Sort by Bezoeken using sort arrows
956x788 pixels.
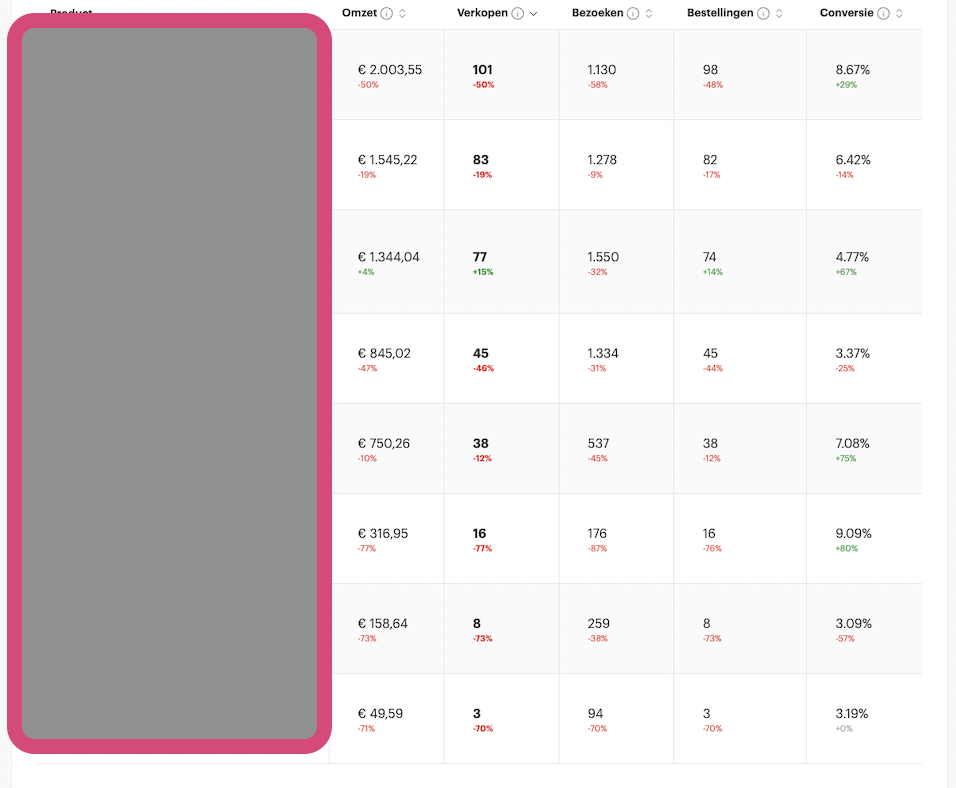pyautogui.click(x=649, y=13)
